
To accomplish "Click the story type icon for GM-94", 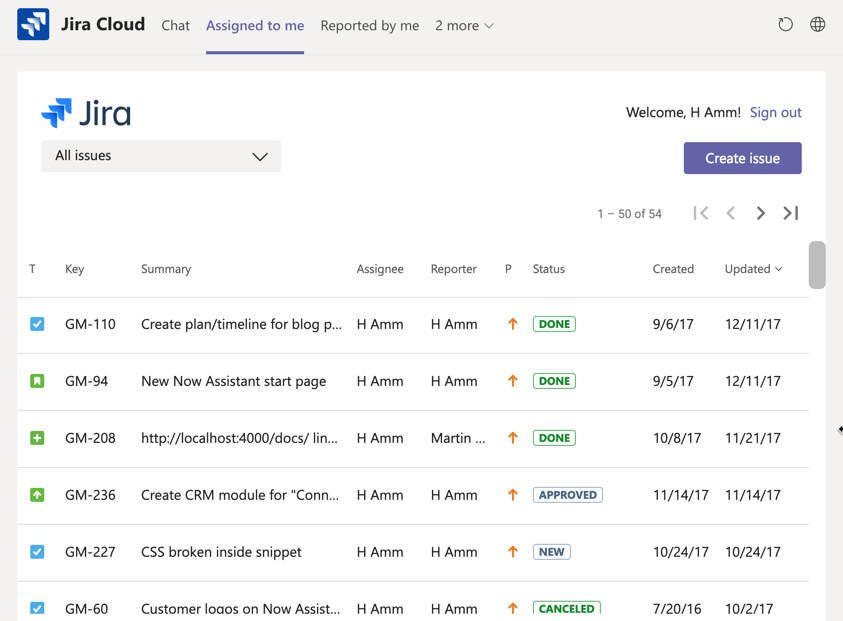I will [x=37, y=381].
